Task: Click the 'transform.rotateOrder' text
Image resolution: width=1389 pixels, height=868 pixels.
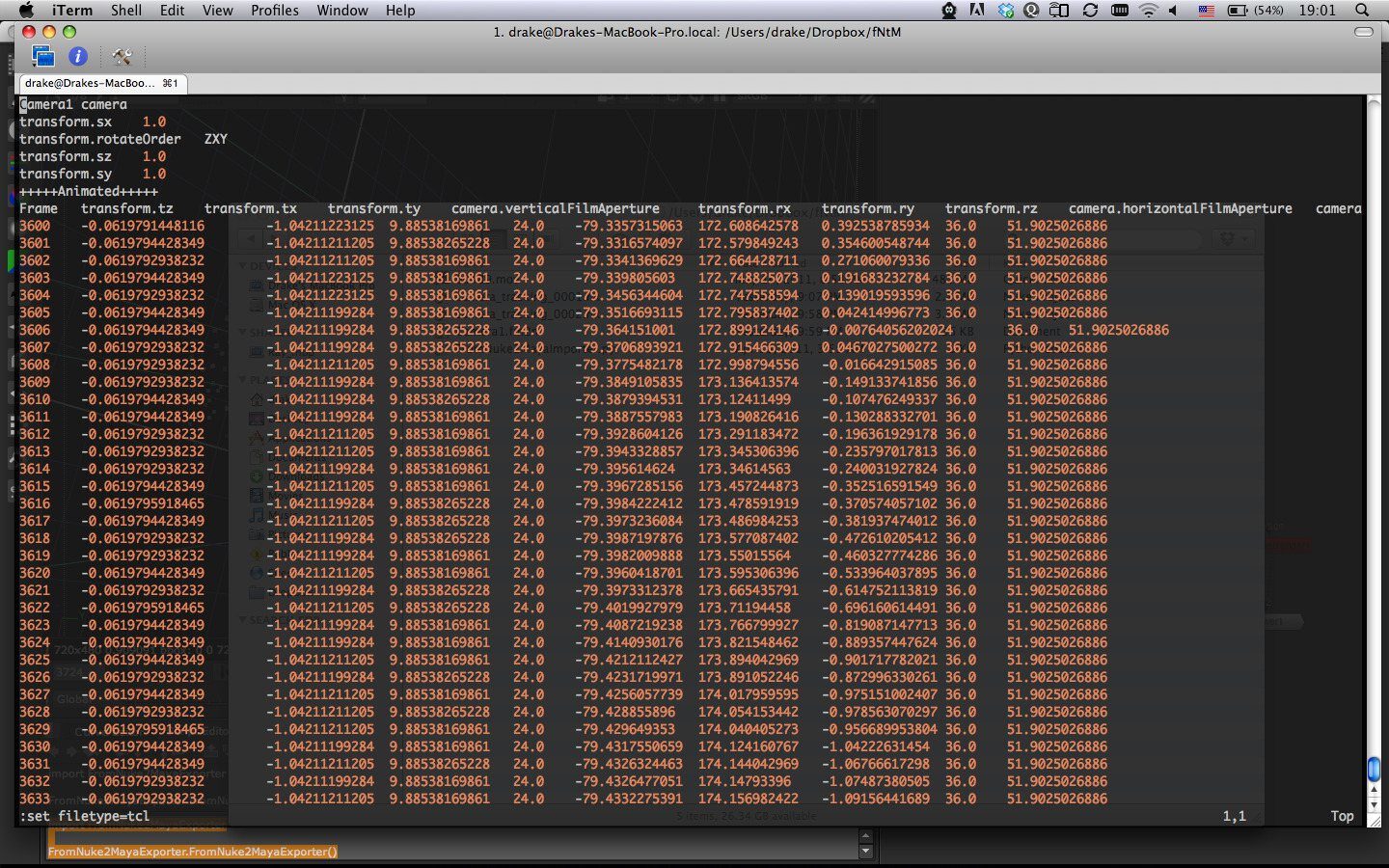Action: click(x=100, y=139)
